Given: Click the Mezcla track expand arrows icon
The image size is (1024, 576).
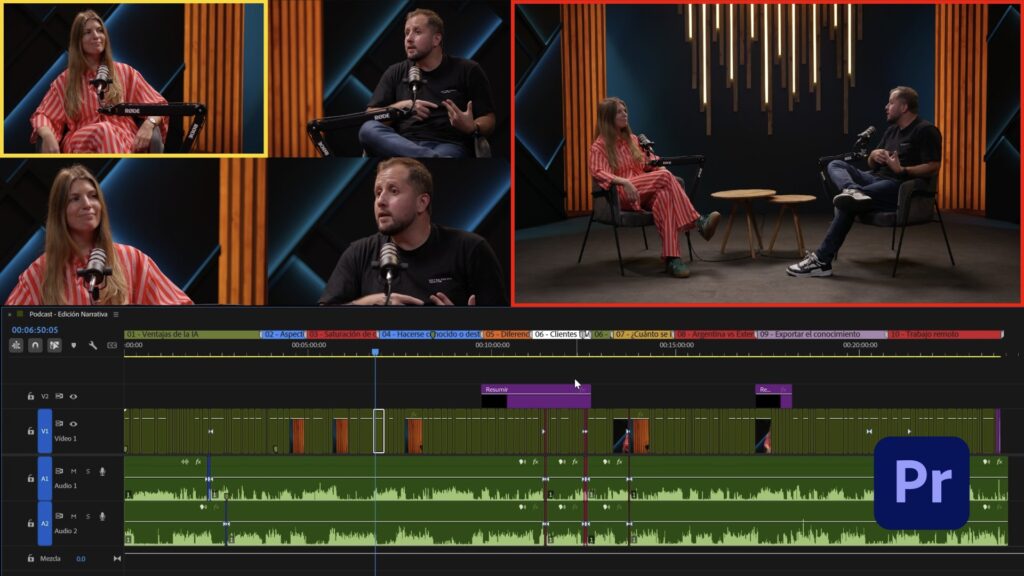Looking at the screenshot, I should coord(117,559).
